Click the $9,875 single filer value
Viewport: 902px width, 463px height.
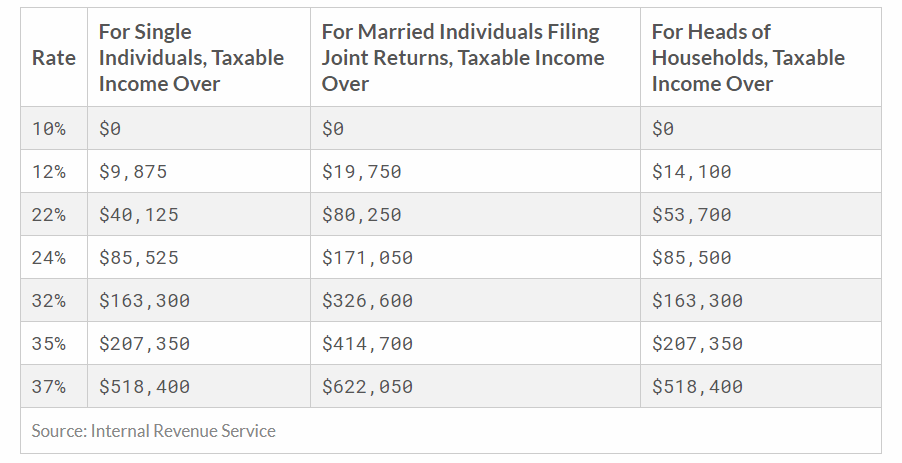[x=133, y=171]
